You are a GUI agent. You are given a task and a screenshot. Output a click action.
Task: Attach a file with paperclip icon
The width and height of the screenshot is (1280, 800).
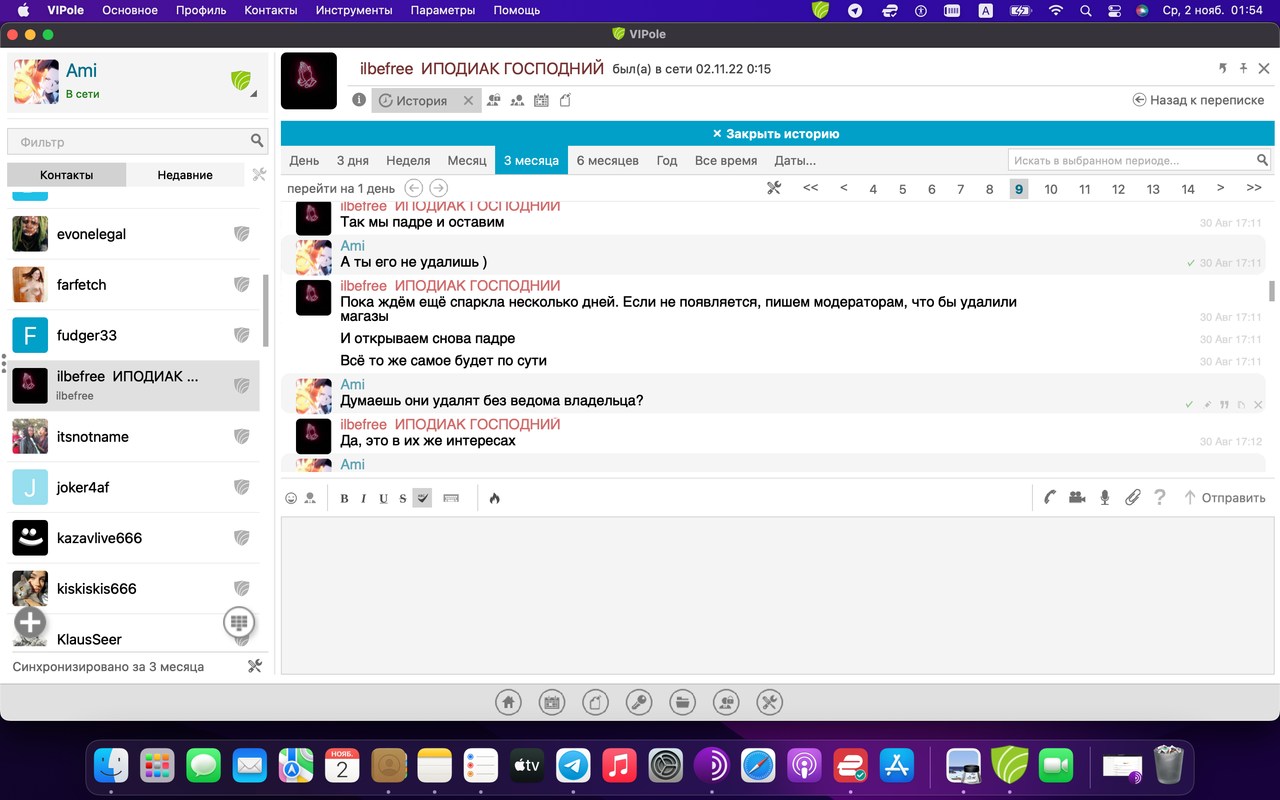pos(1132,497)
